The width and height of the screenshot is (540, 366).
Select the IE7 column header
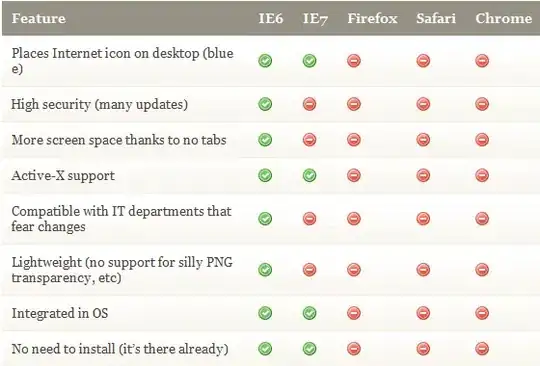(x=315, y=19)
